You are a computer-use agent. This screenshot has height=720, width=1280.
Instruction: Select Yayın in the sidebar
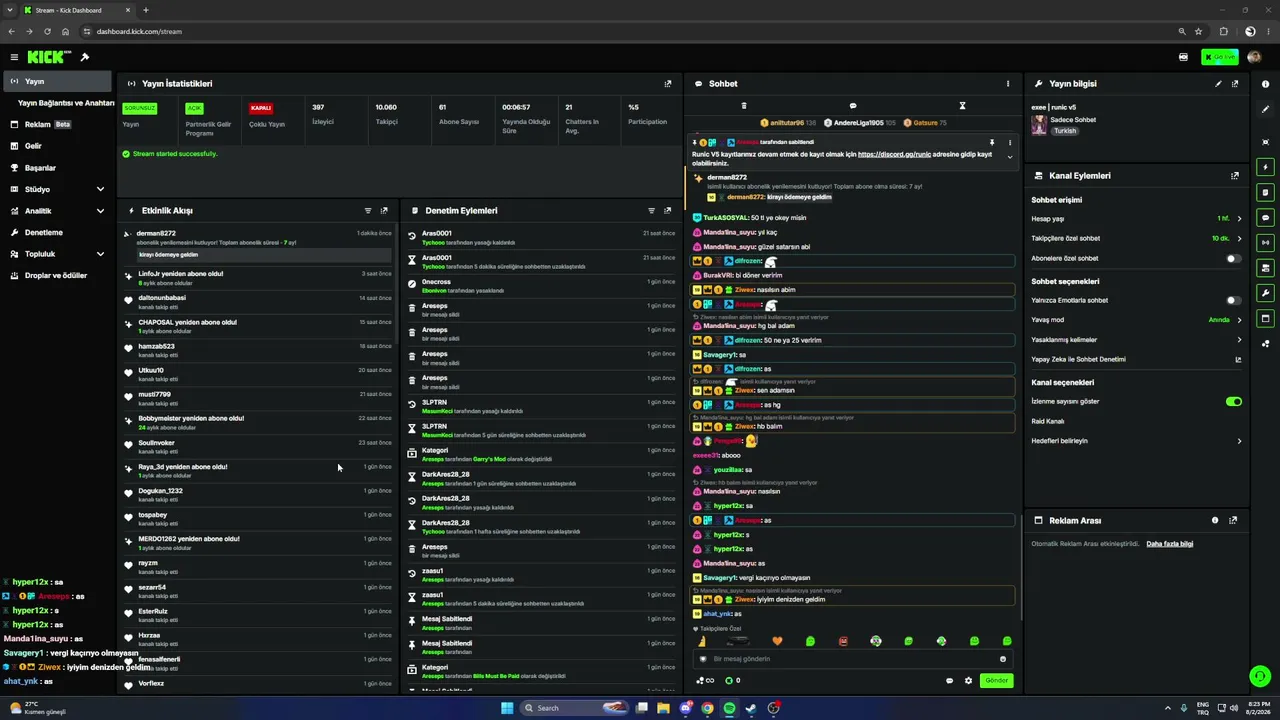coord(57,82)
